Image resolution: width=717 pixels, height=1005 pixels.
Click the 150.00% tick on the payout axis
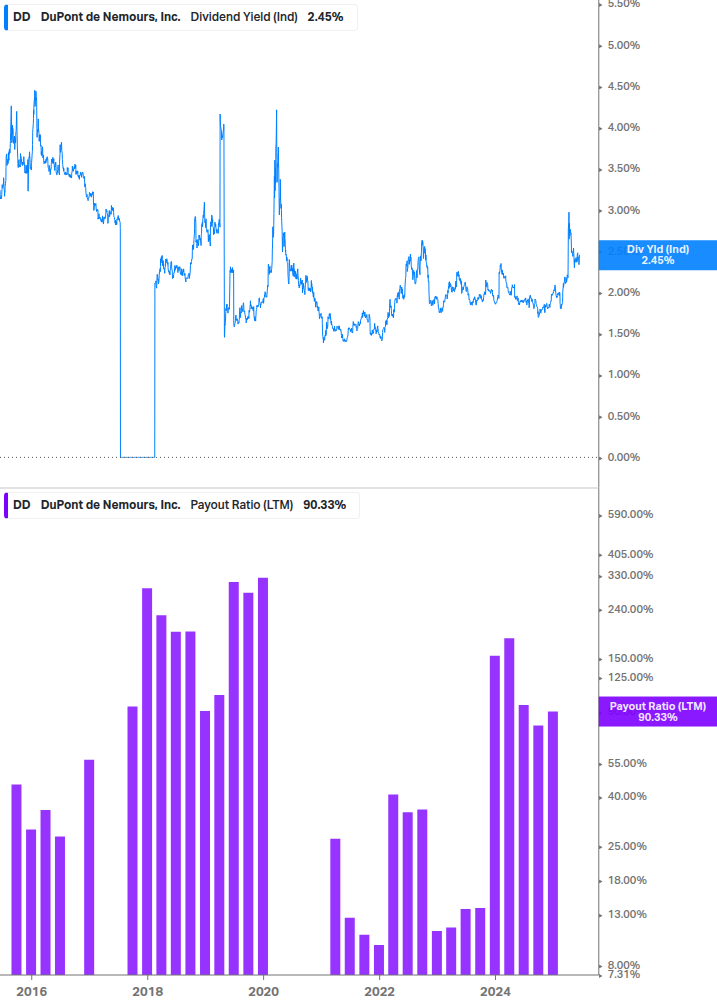(630, 658)
